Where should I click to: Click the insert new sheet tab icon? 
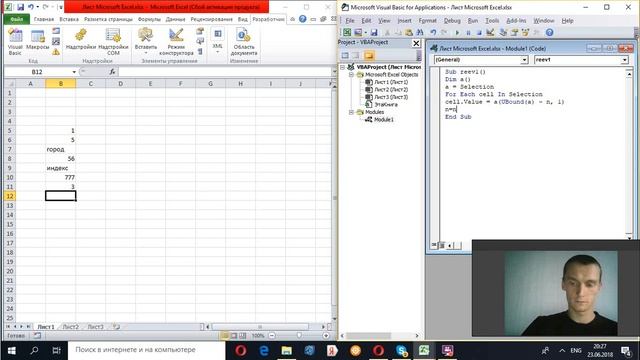[x=117, y=327]
